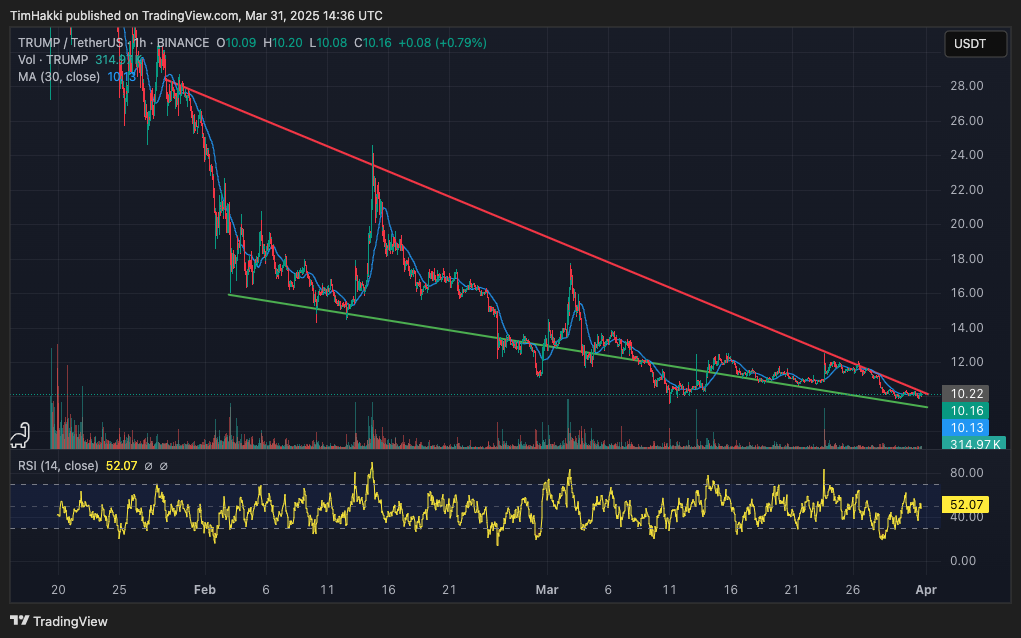Click the 26 date label on time axis
Screen dimensions: 1021x638
pyautogui.click(x=852, y=590)
